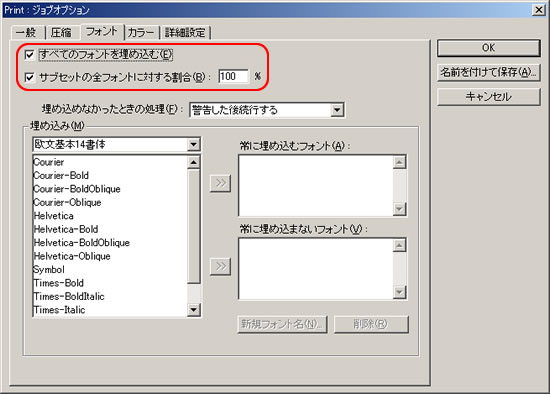Click up arrow of Courier font list scrollbar

coord(194,162)
